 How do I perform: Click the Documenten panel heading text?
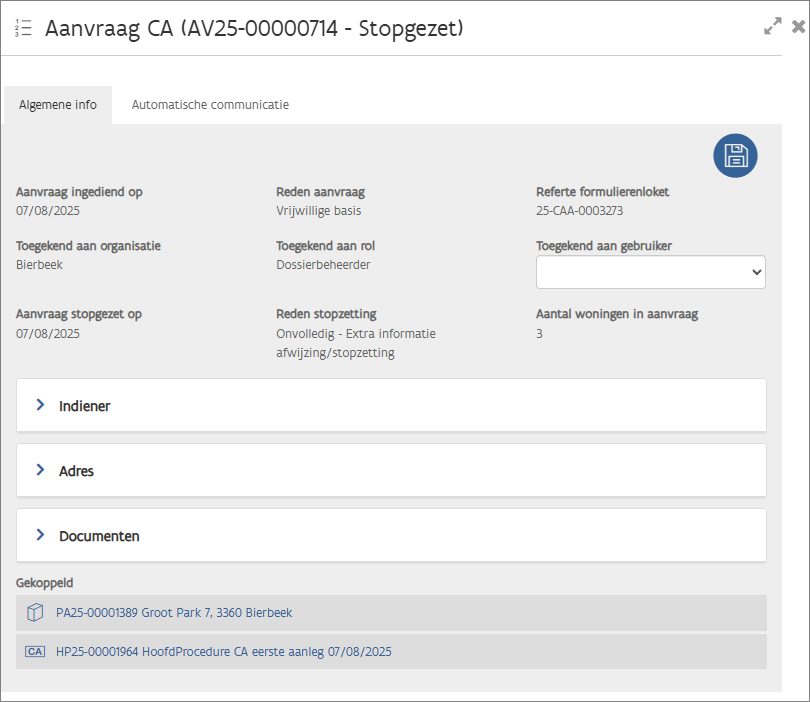99,536
